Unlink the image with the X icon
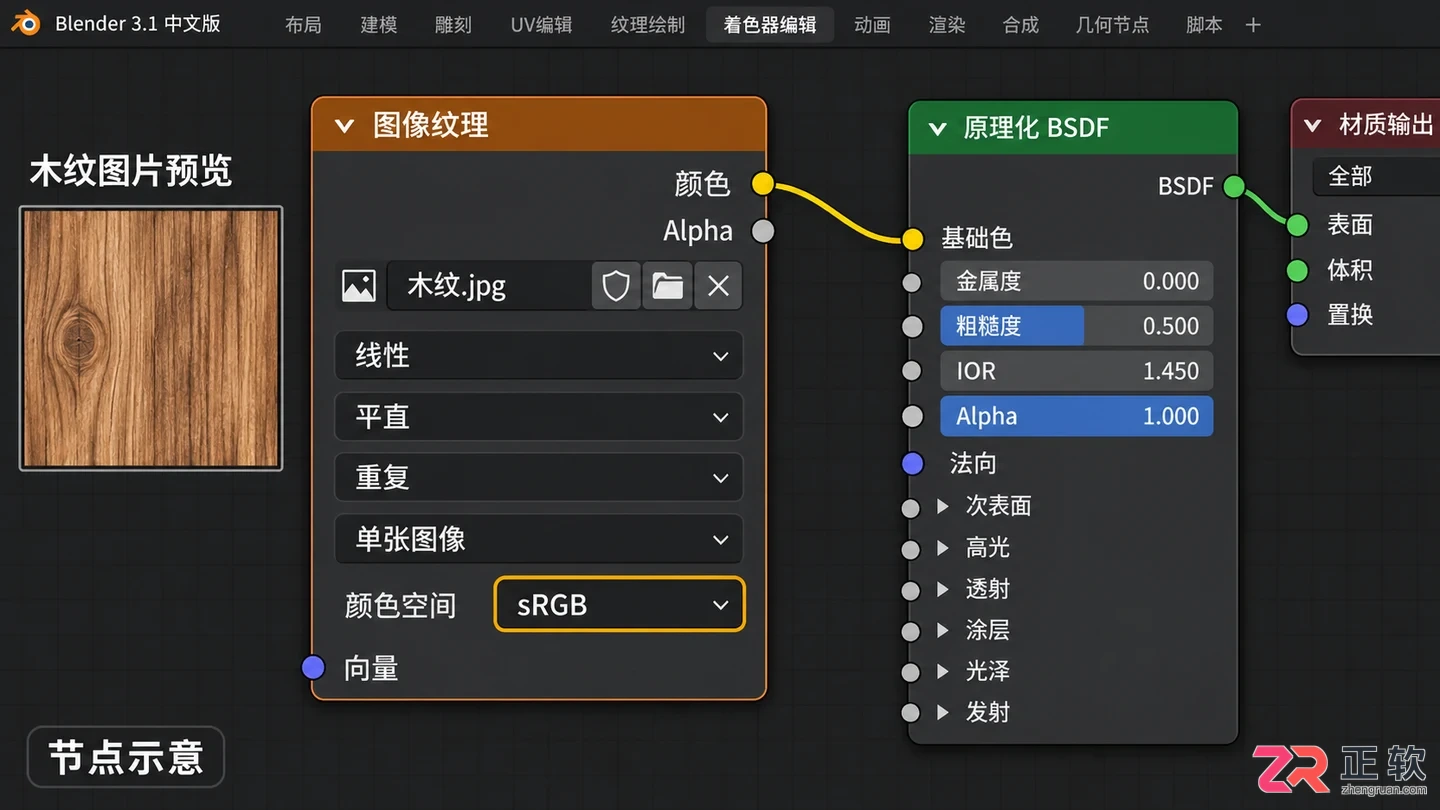Screen dimensions: 1440x810 [x=718, y=286]
